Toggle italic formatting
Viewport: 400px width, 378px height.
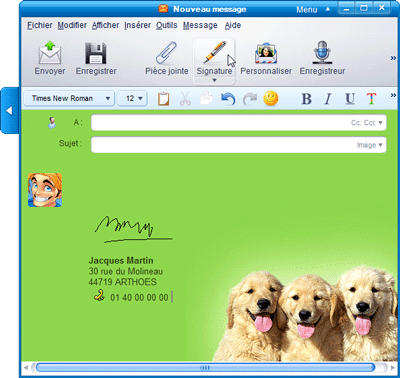point(328,99)
